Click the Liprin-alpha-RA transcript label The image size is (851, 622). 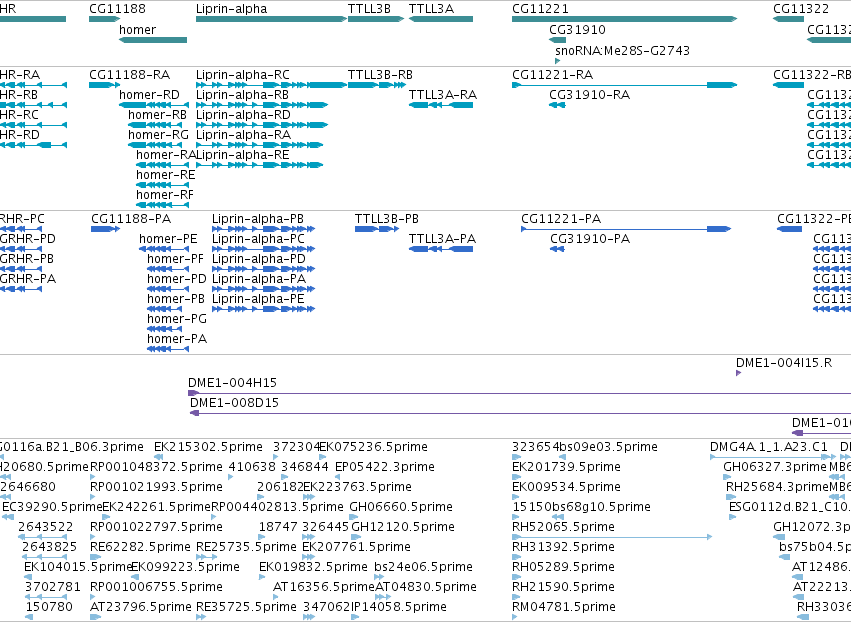point(243,135)
